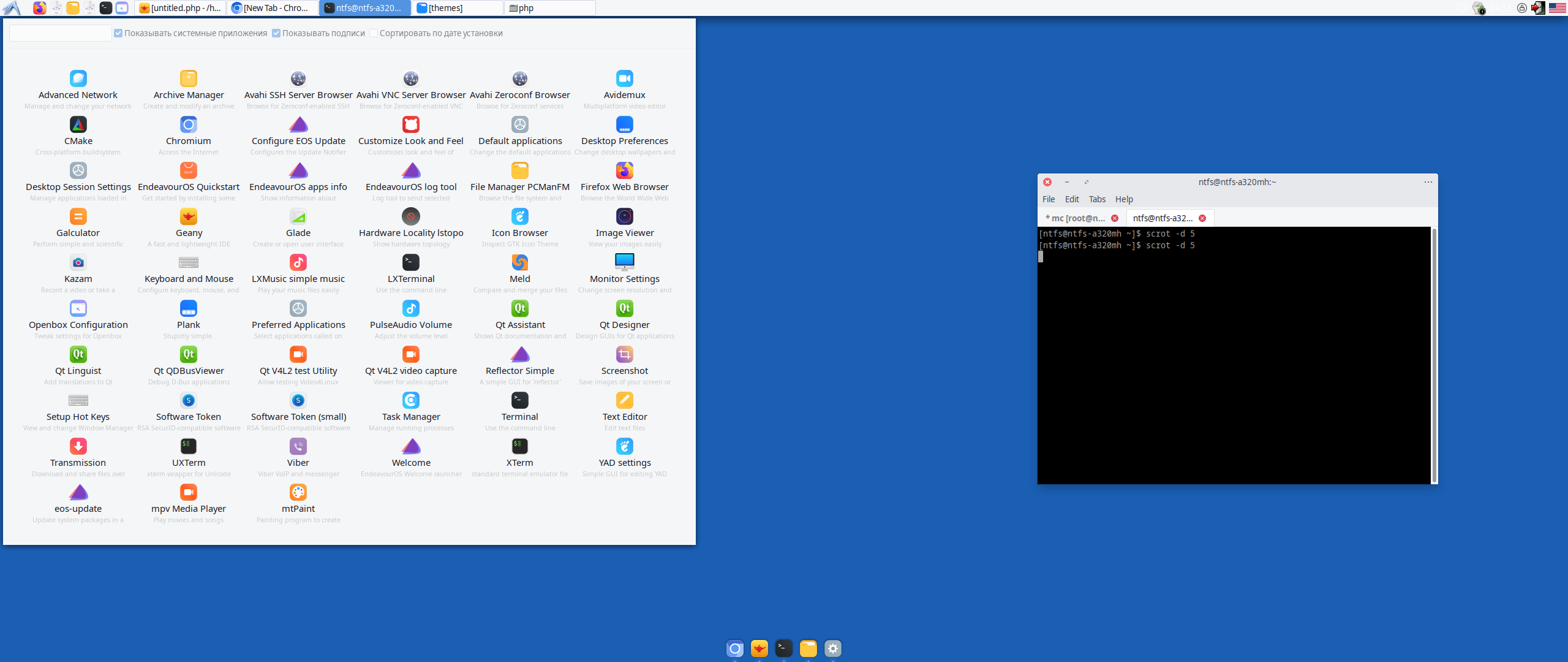Open Icon Browser app
Image resolution: width=1568 pixels, height=662 pixels.
(x=520, y=216)
